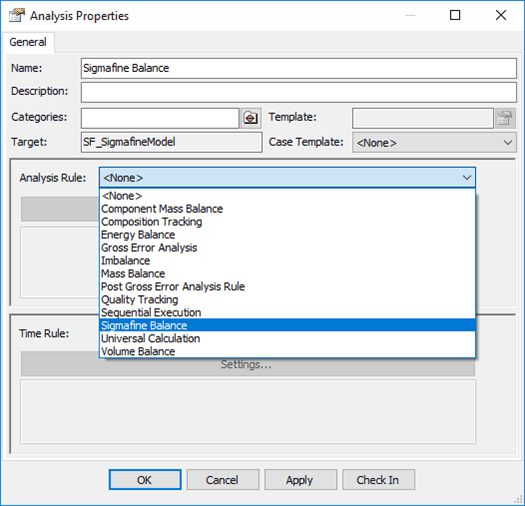The height and width of the screenshot is (506, 525).
Task: Choose Quality Tracking option
Action: (287, 299)
